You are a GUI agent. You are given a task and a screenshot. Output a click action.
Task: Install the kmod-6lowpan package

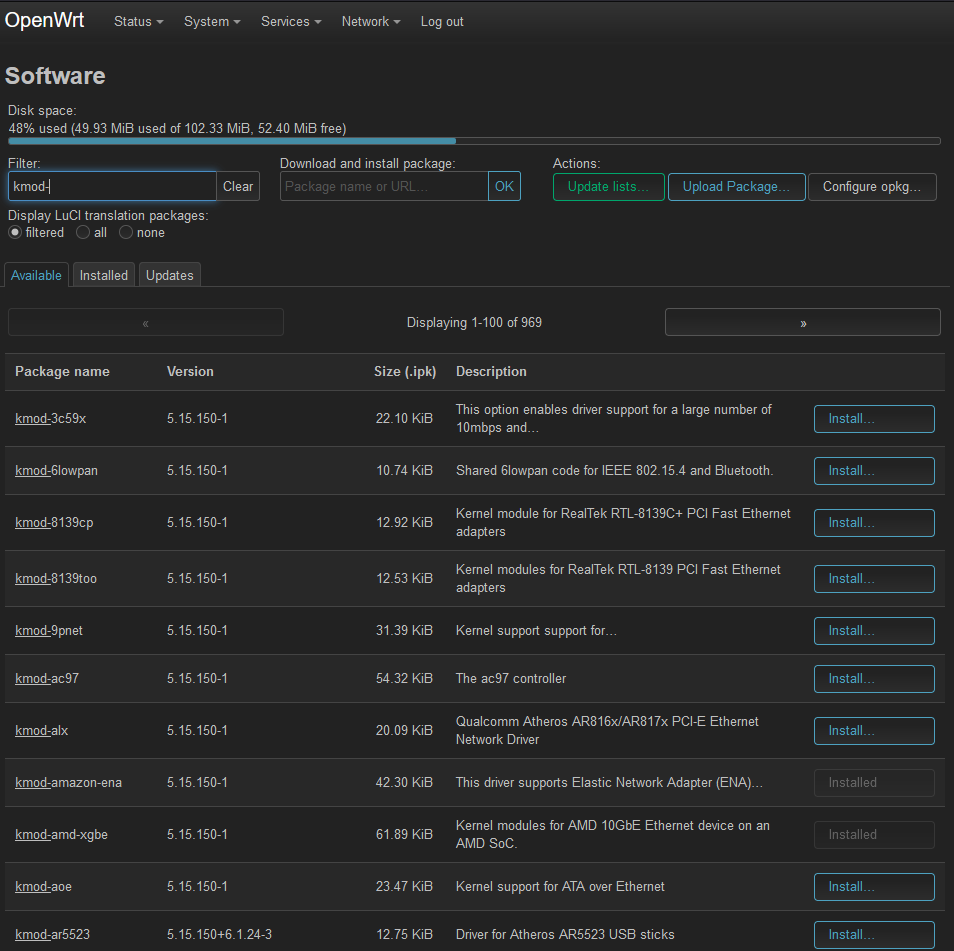[x=874, y=471]
